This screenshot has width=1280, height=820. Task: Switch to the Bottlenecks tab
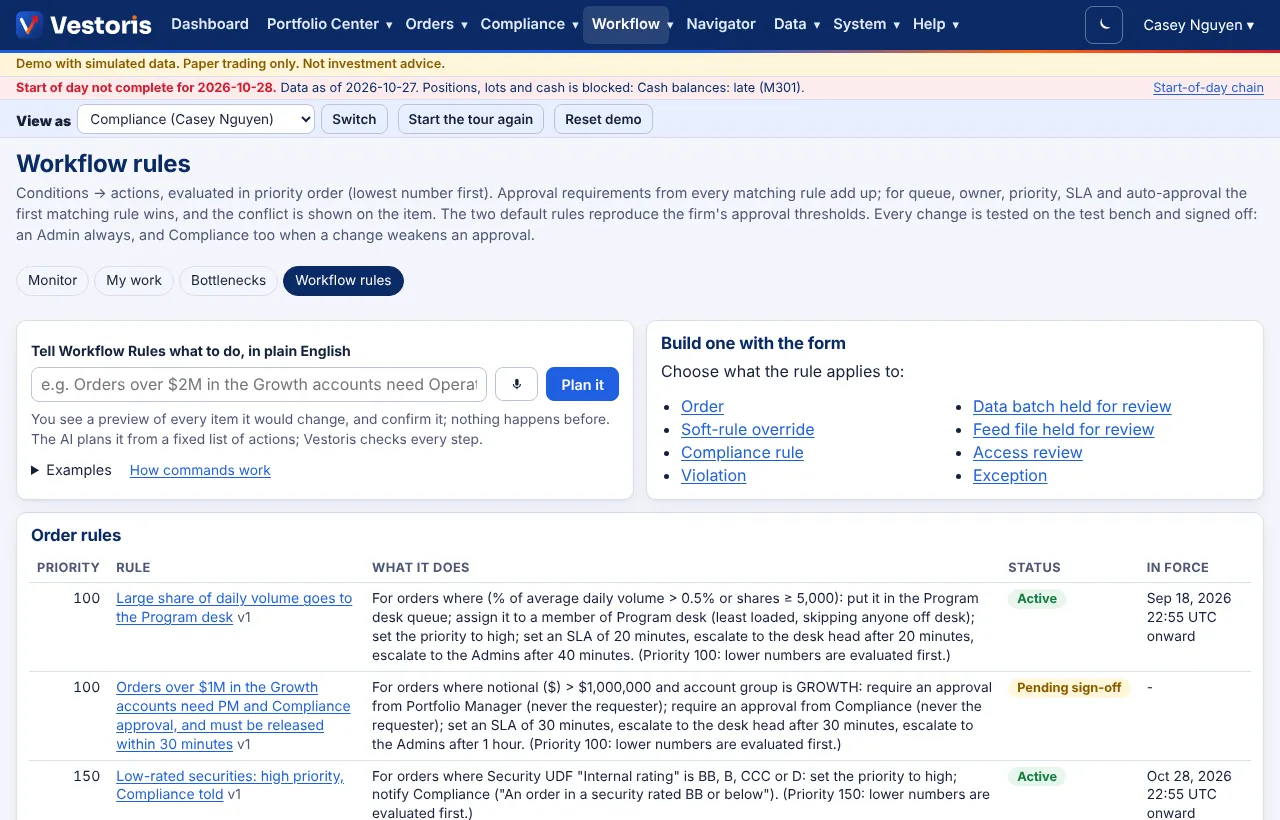pyautogui.click(x=228, y=280)
